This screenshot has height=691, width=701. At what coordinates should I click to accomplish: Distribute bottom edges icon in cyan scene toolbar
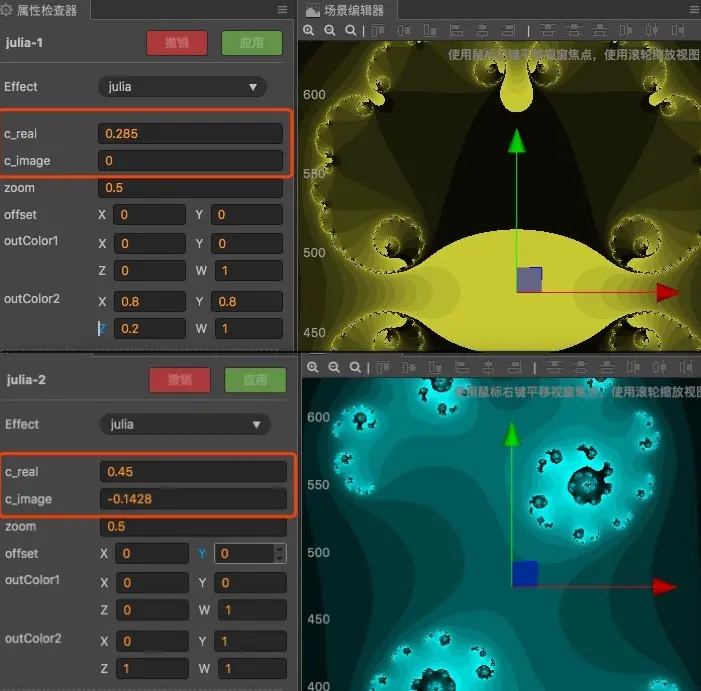[607, 367]
